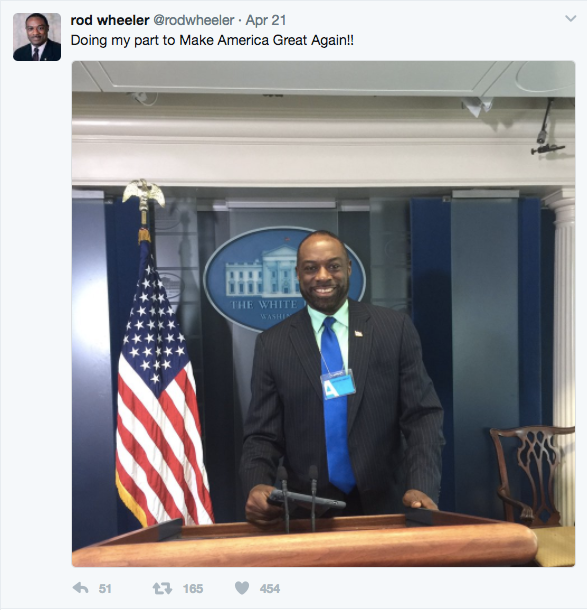The width and height of the screenshot is (587, 610).
Task: Click the gold eagle atop the flagpole
Action: tap(144, 195)
